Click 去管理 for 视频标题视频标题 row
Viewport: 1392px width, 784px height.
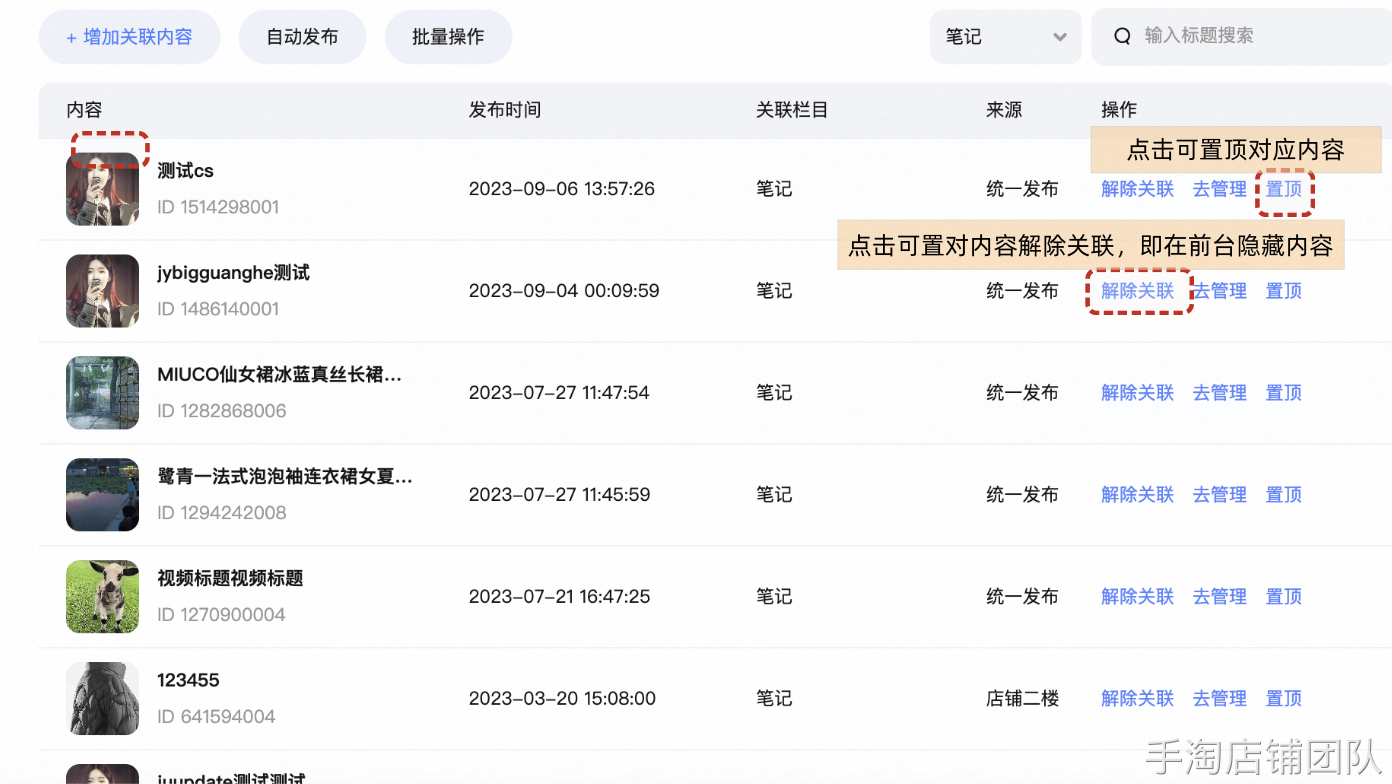[1219, 597]
